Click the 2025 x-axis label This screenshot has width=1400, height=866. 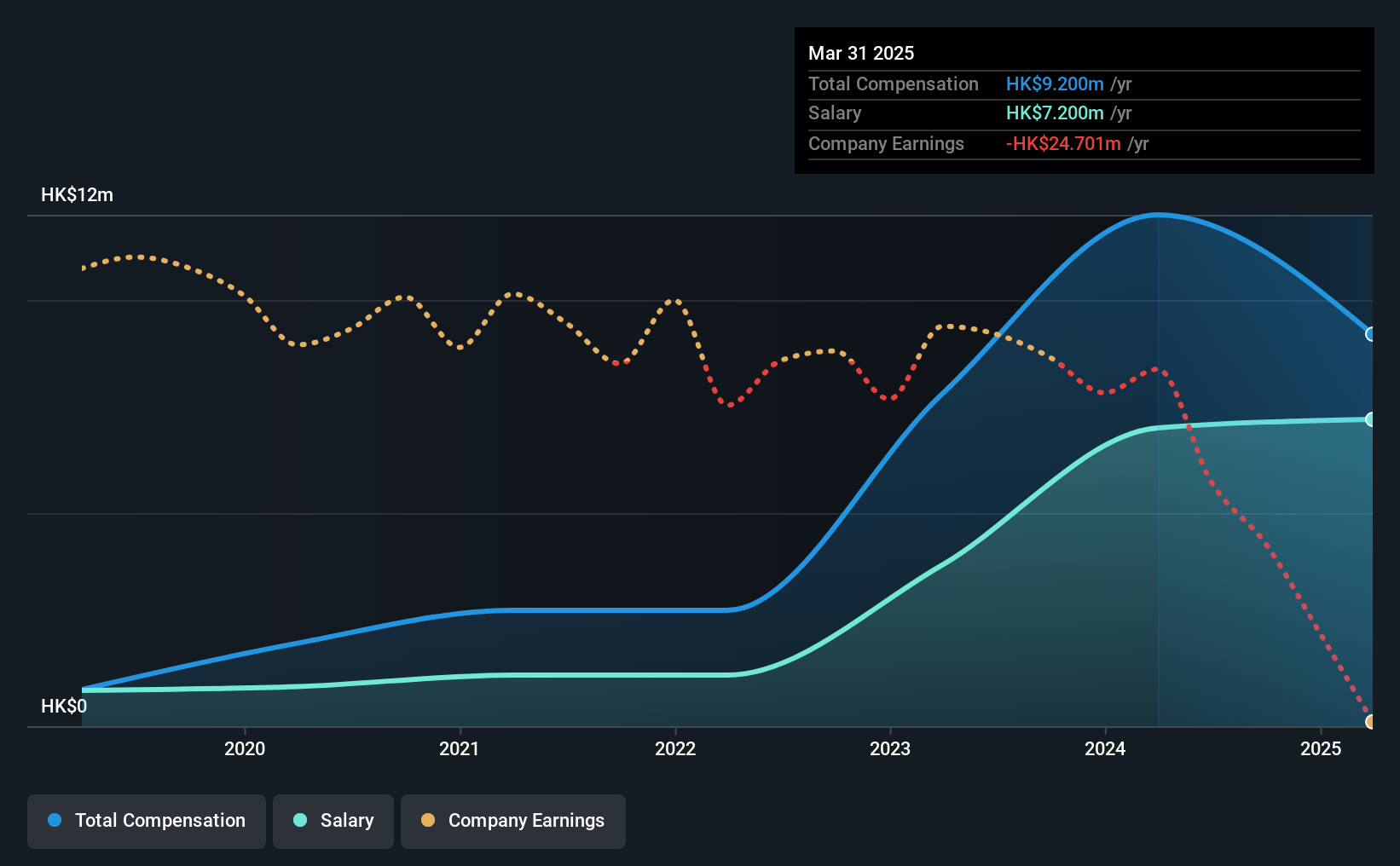[x=1321, y=748]
